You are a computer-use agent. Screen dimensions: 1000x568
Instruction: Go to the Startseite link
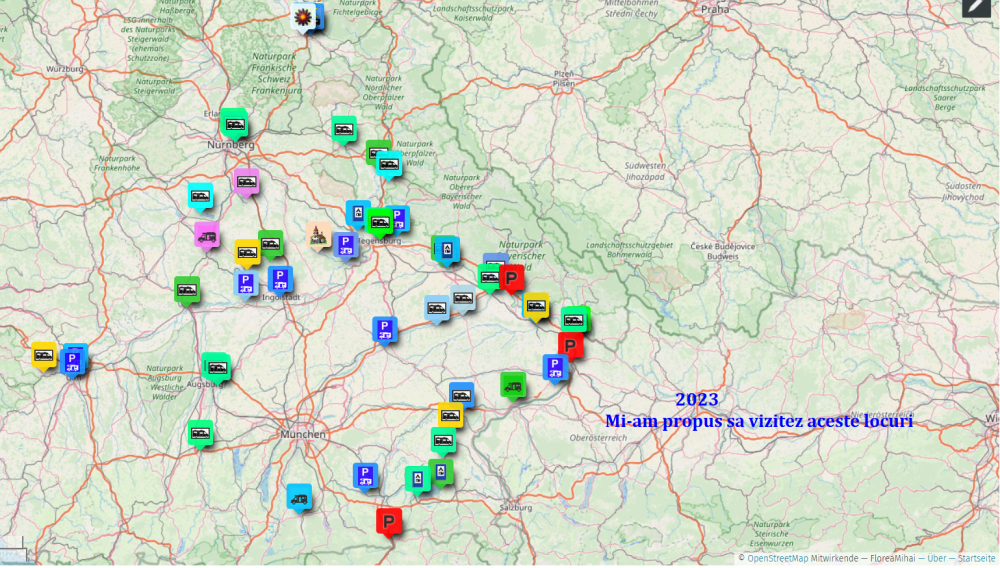tap(977, 558)
